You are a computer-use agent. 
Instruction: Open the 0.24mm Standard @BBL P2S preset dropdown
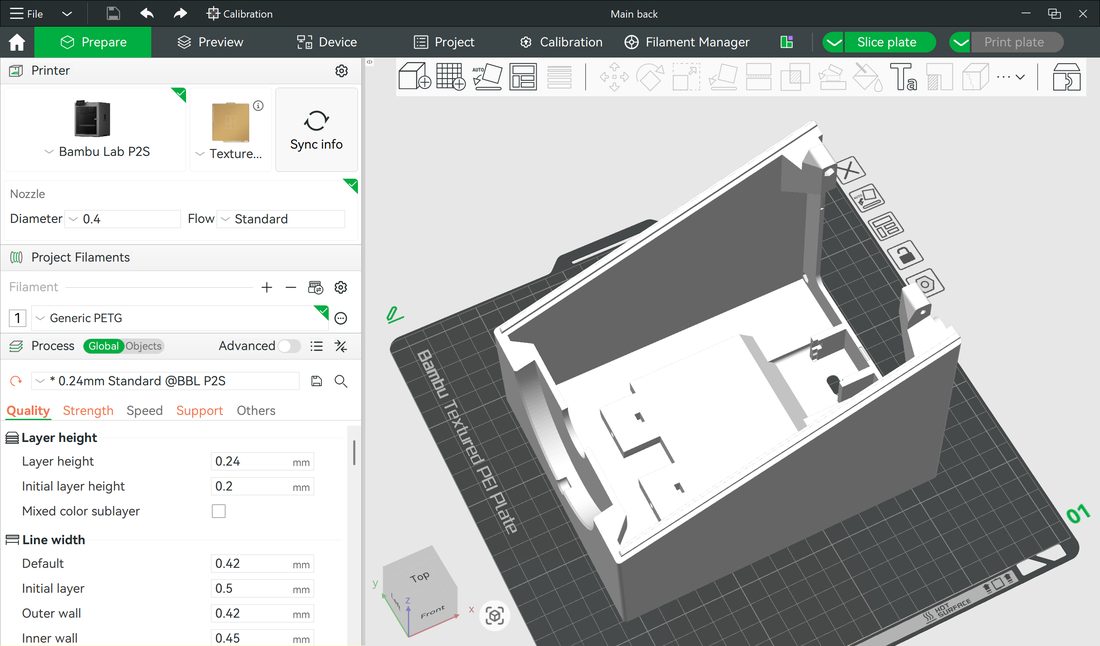[165, 381]
